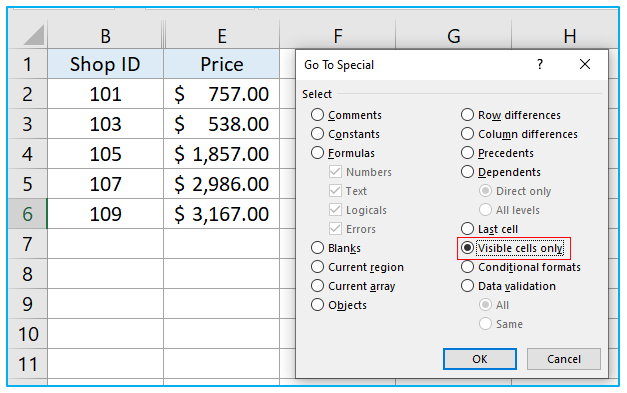Toggle the Logicals checkbox
The height and width of the screenshot is (393, 627).
tap(335, 210)
